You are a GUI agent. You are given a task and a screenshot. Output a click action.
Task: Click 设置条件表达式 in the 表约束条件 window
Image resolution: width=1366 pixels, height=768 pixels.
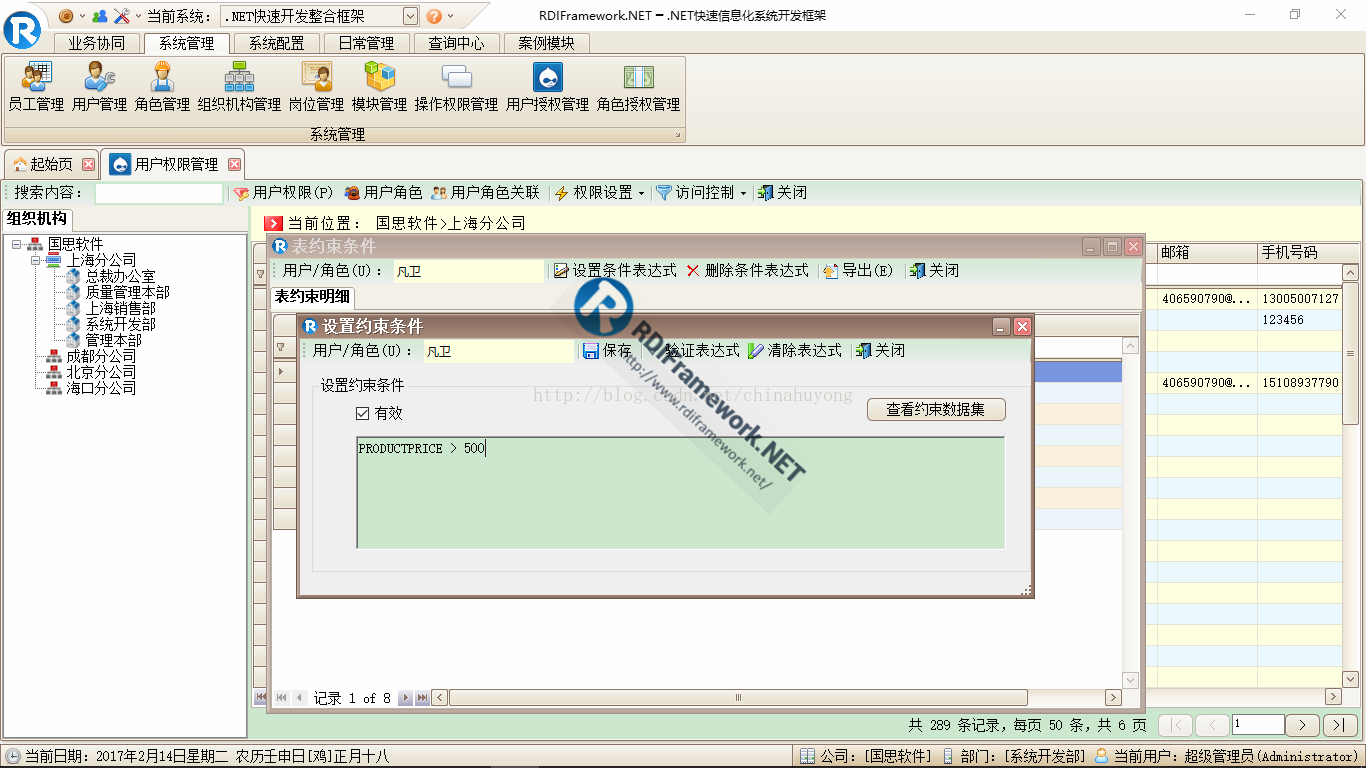(x=615, y=271)
